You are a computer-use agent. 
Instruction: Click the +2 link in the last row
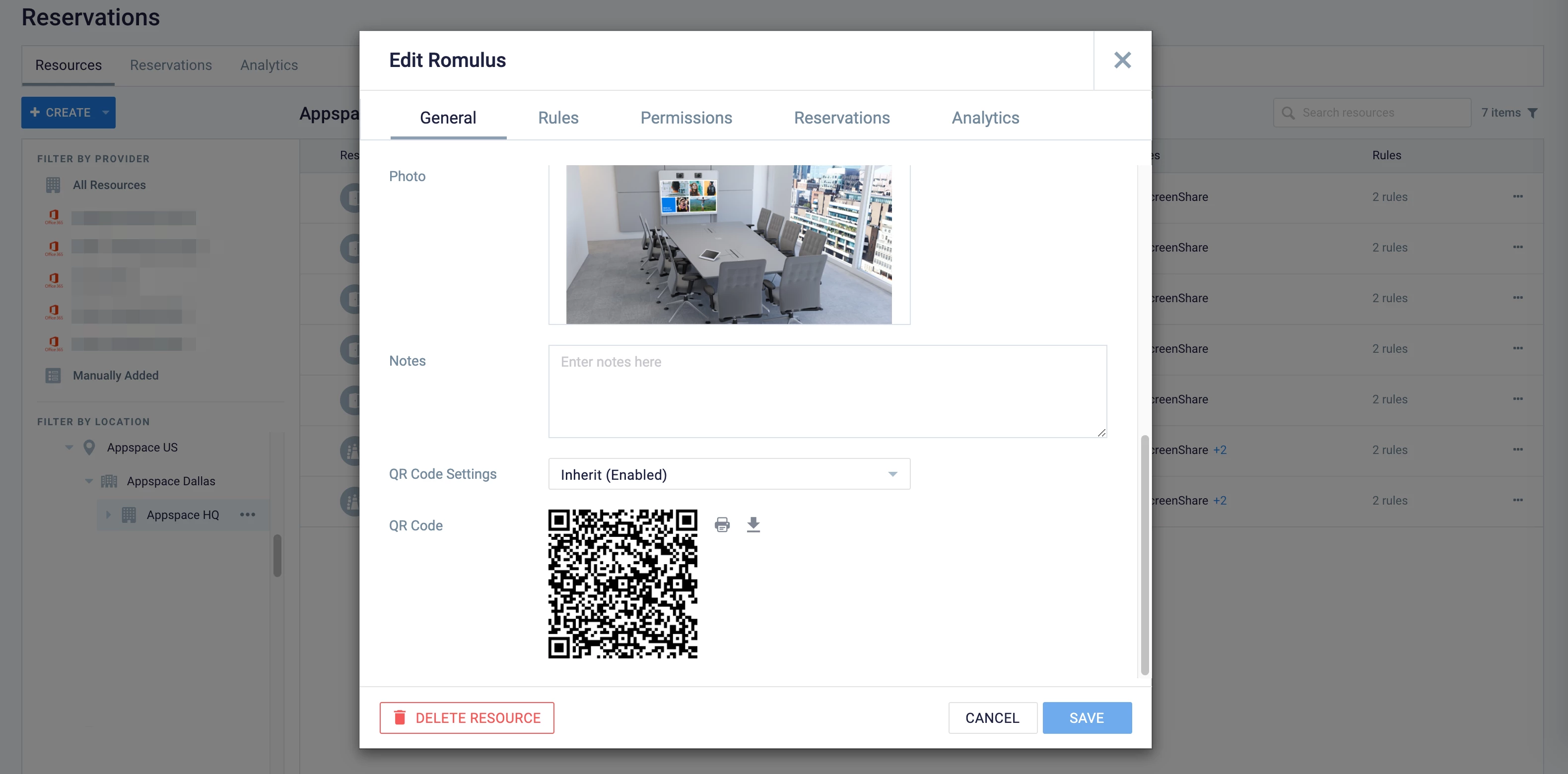click(1220, 500)
